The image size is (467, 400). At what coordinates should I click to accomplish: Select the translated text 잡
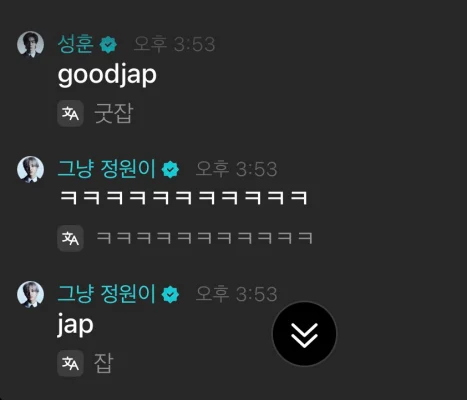point(104,363)
